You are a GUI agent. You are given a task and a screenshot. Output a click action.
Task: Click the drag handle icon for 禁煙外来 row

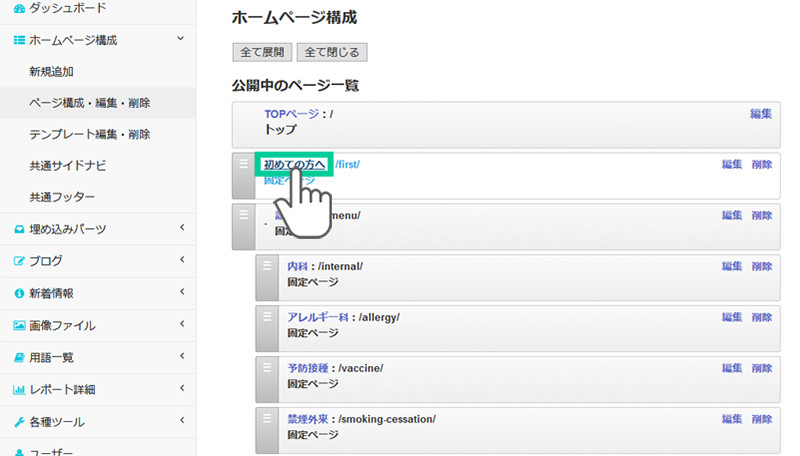(x=267, y=417)
